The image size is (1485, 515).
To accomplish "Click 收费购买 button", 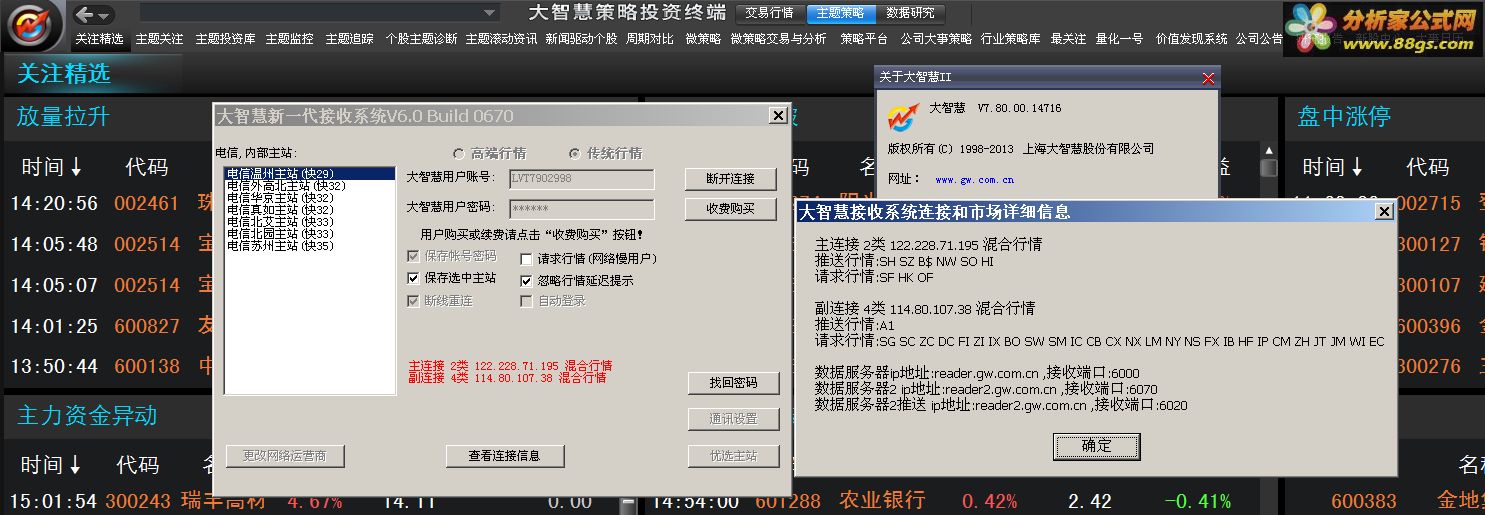I will [x=732, y=209].
